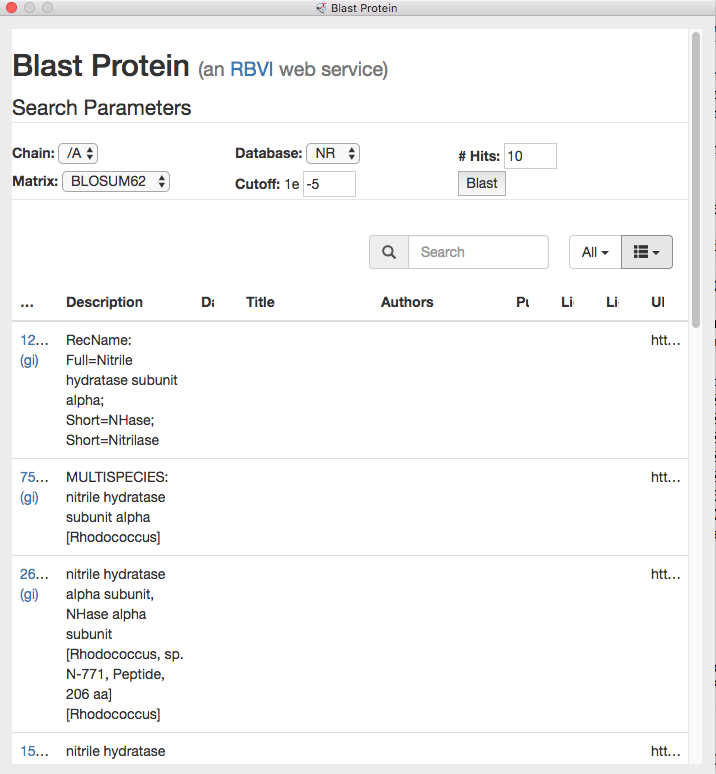Open the column list view icon dropdown
Viewport: 716px width, 774px height.
647,252
